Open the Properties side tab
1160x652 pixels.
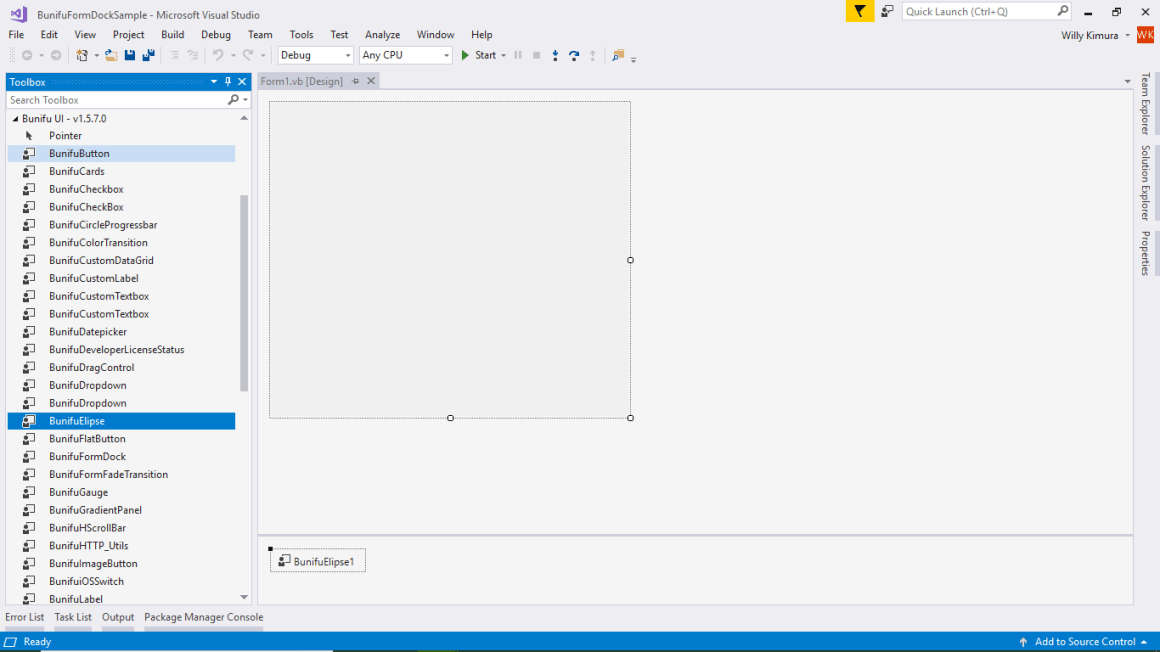pyautogui.click(x=1145, y=253)
